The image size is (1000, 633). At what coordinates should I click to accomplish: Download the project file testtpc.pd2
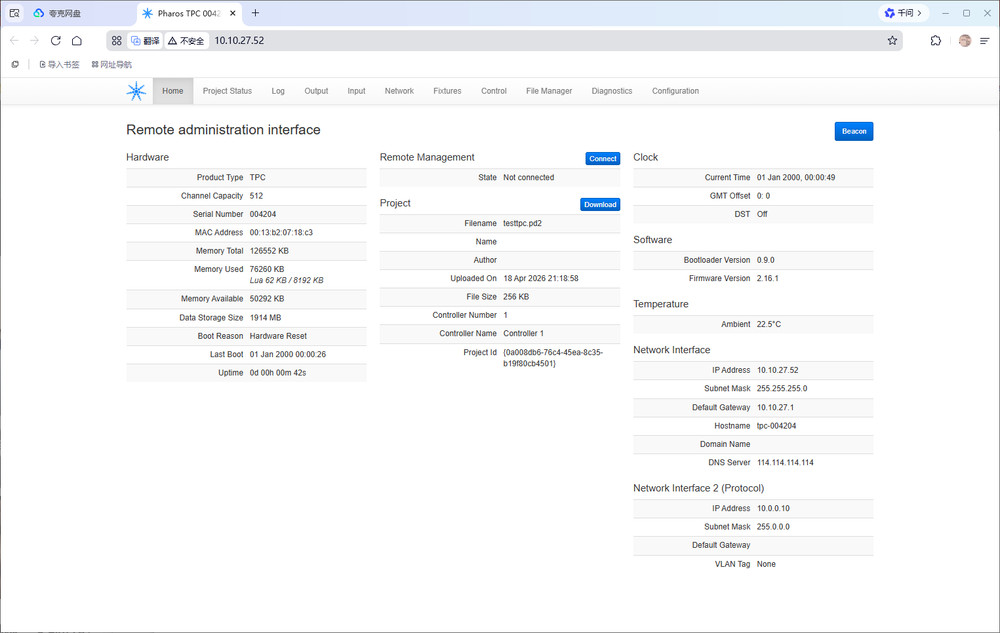[600, 204]
